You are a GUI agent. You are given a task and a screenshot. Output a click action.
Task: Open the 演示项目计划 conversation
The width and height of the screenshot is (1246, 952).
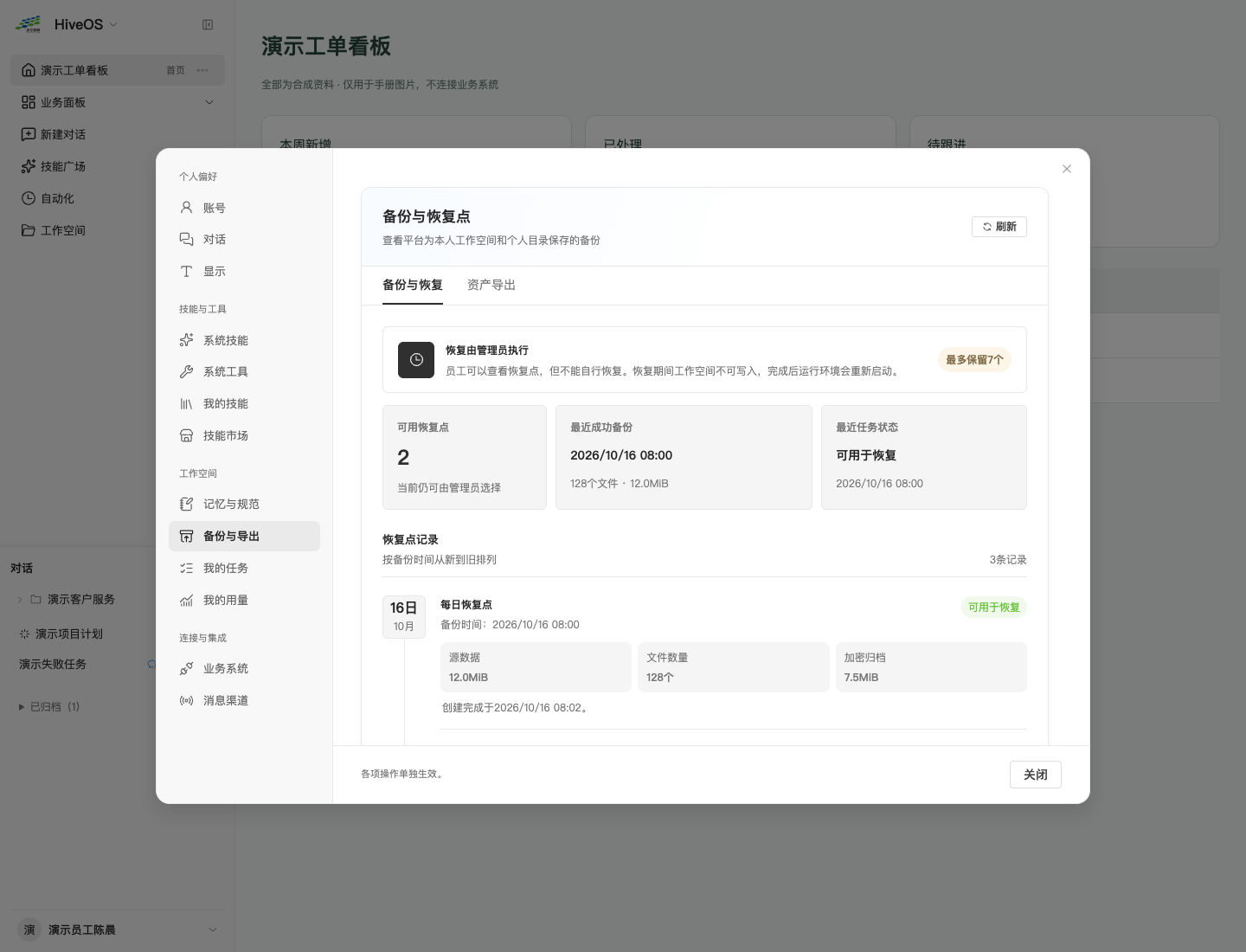69,634
